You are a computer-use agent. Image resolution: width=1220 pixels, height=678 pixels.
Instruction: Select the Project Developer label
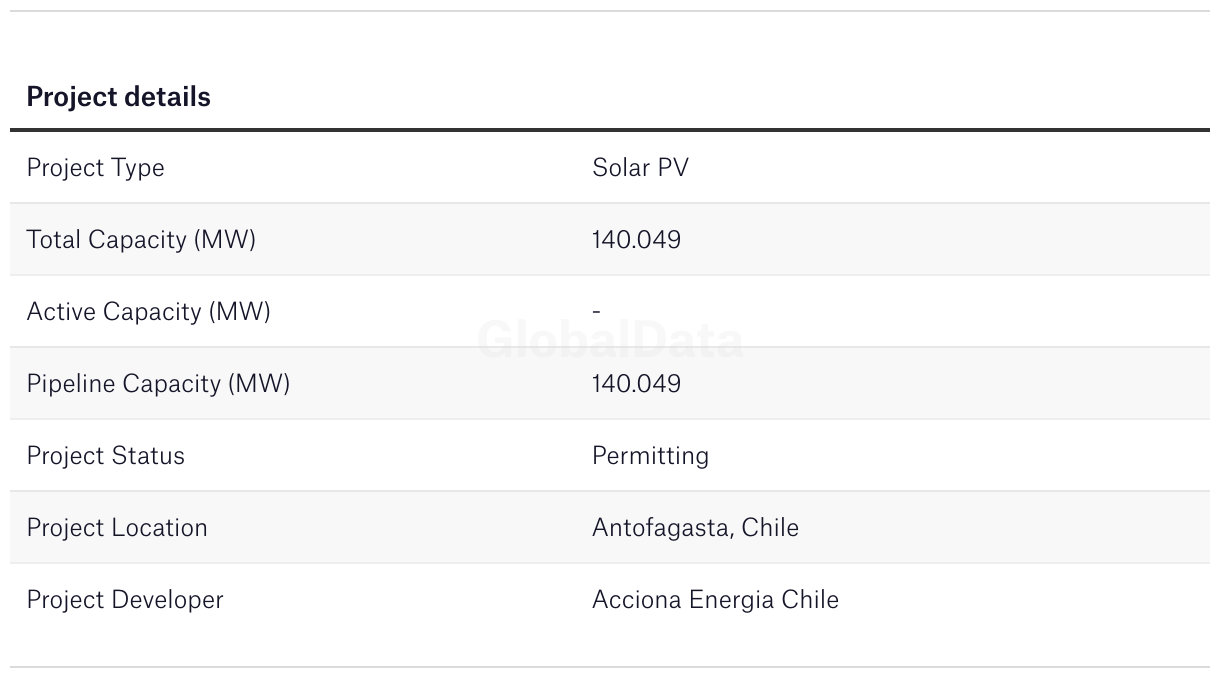125,600
